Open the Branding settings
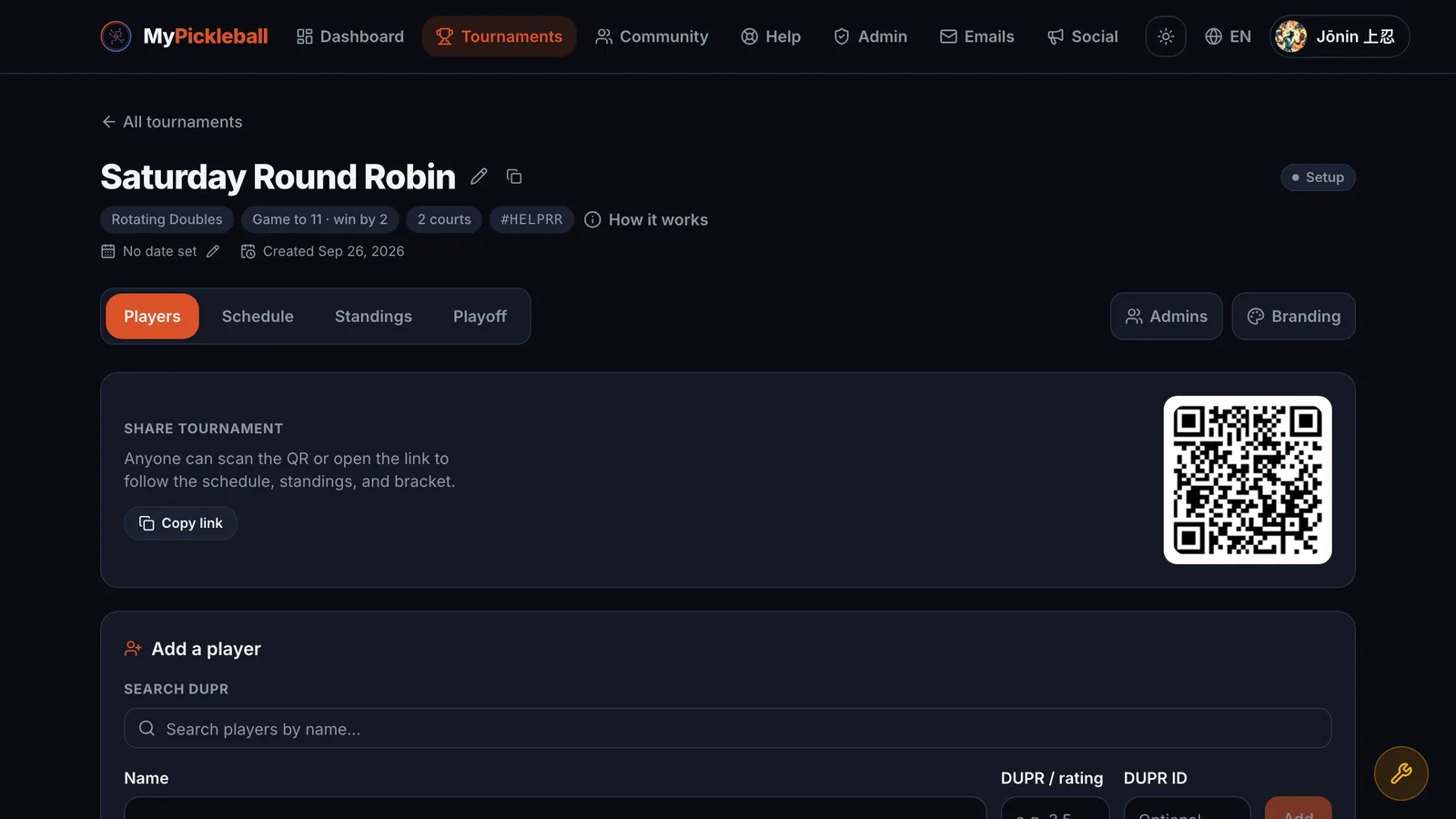 point(1293,316)
